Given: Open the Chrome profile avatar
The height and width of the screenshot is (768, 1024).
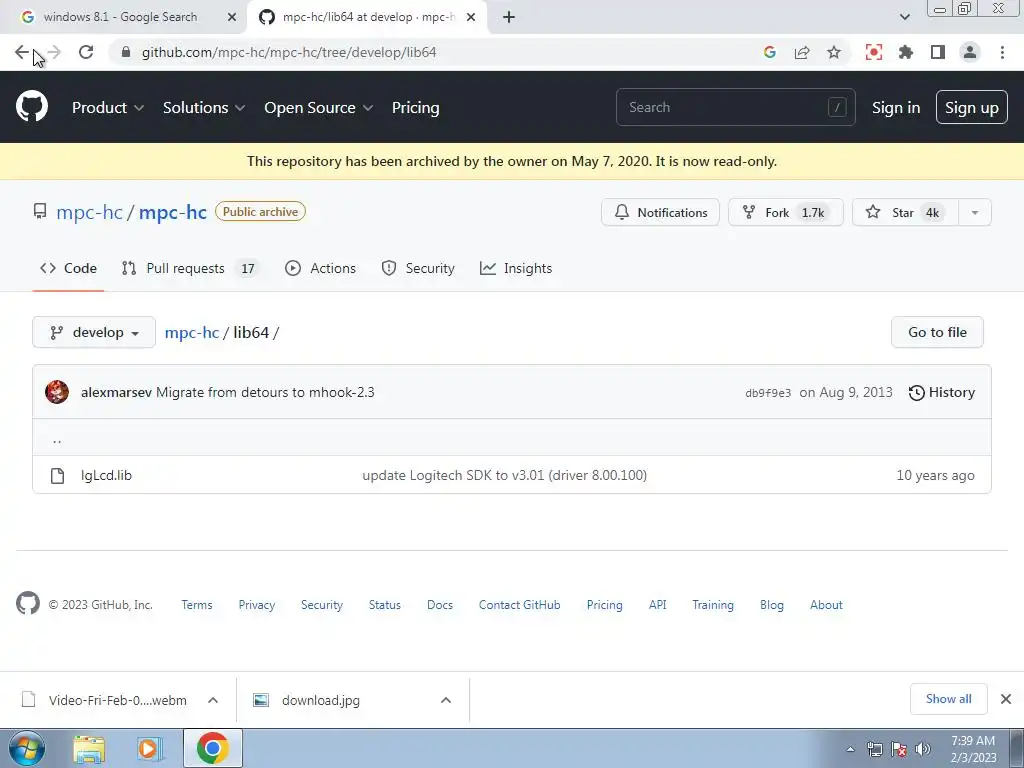Looking at the screenshot, I should click(x=970, y=52).
